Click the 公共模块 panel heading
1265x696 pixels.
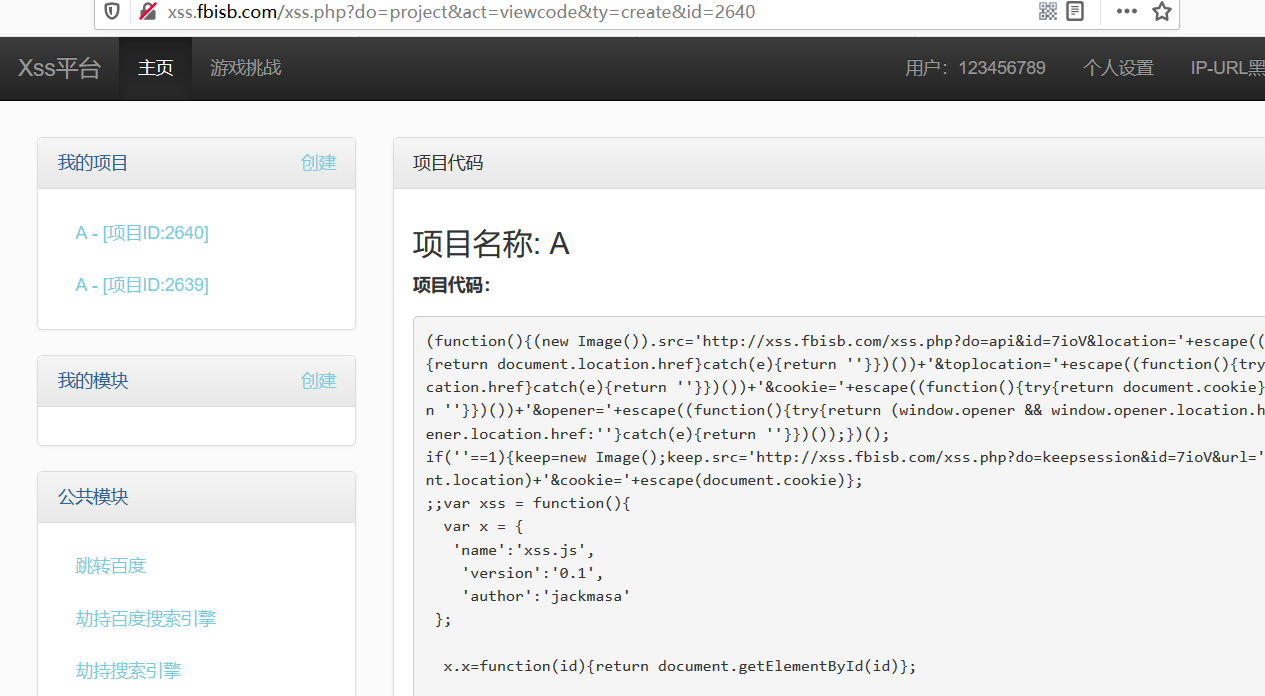[x=93, y=497]
